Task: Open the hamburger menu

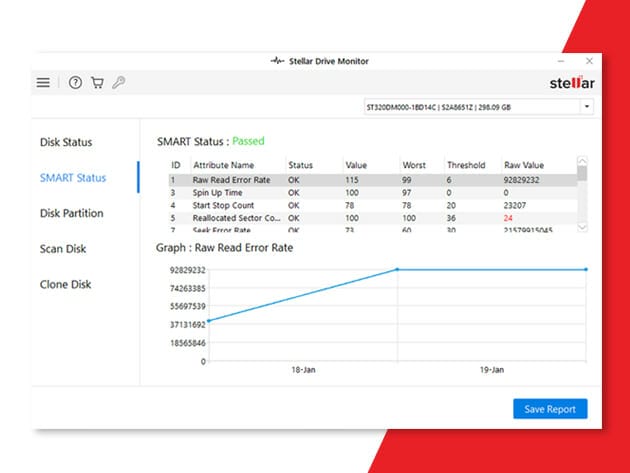Action: 43,83
